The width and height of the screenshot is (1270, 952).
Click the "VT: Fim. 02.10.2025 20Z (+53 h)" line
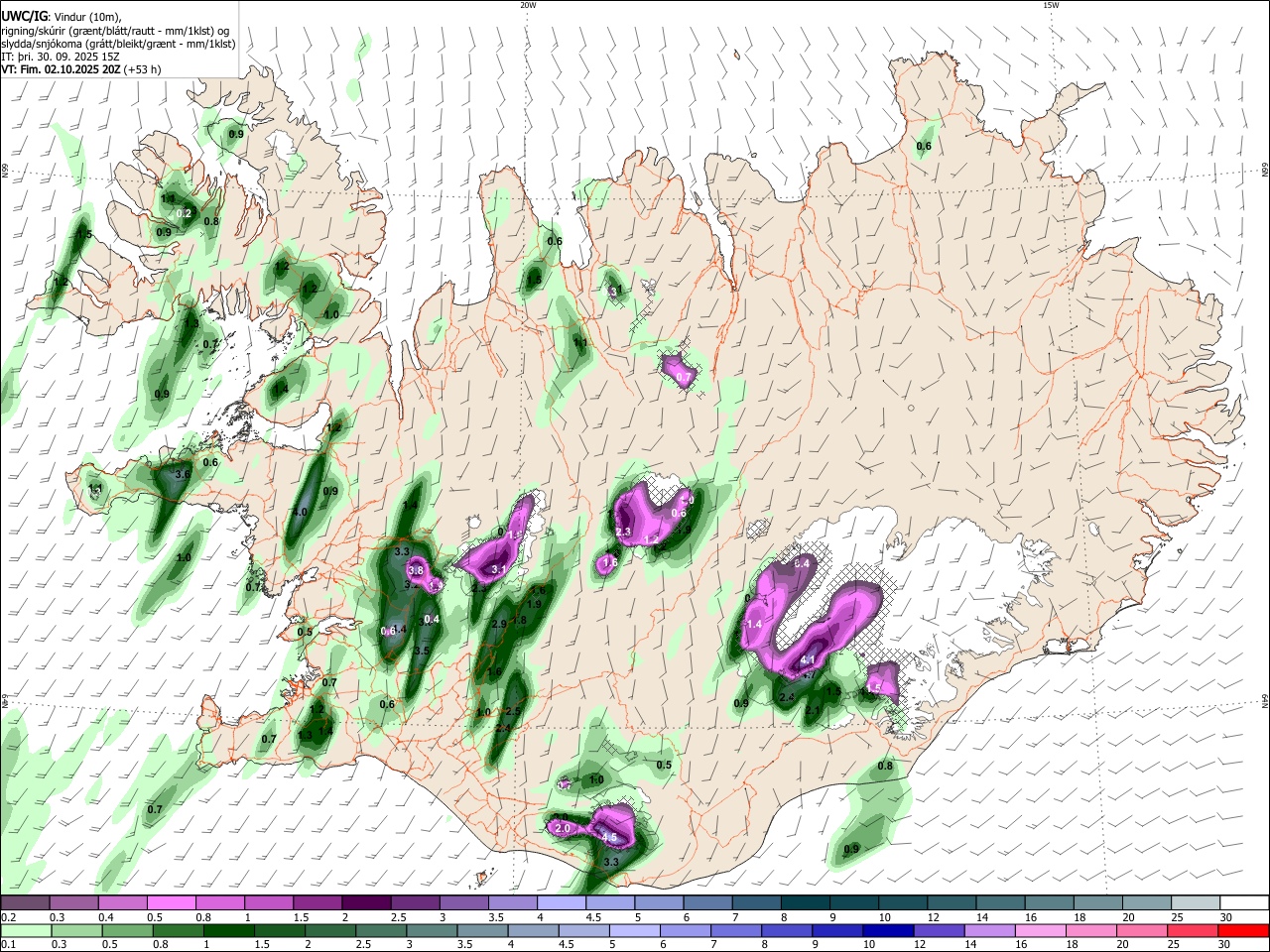coord(80,70)
